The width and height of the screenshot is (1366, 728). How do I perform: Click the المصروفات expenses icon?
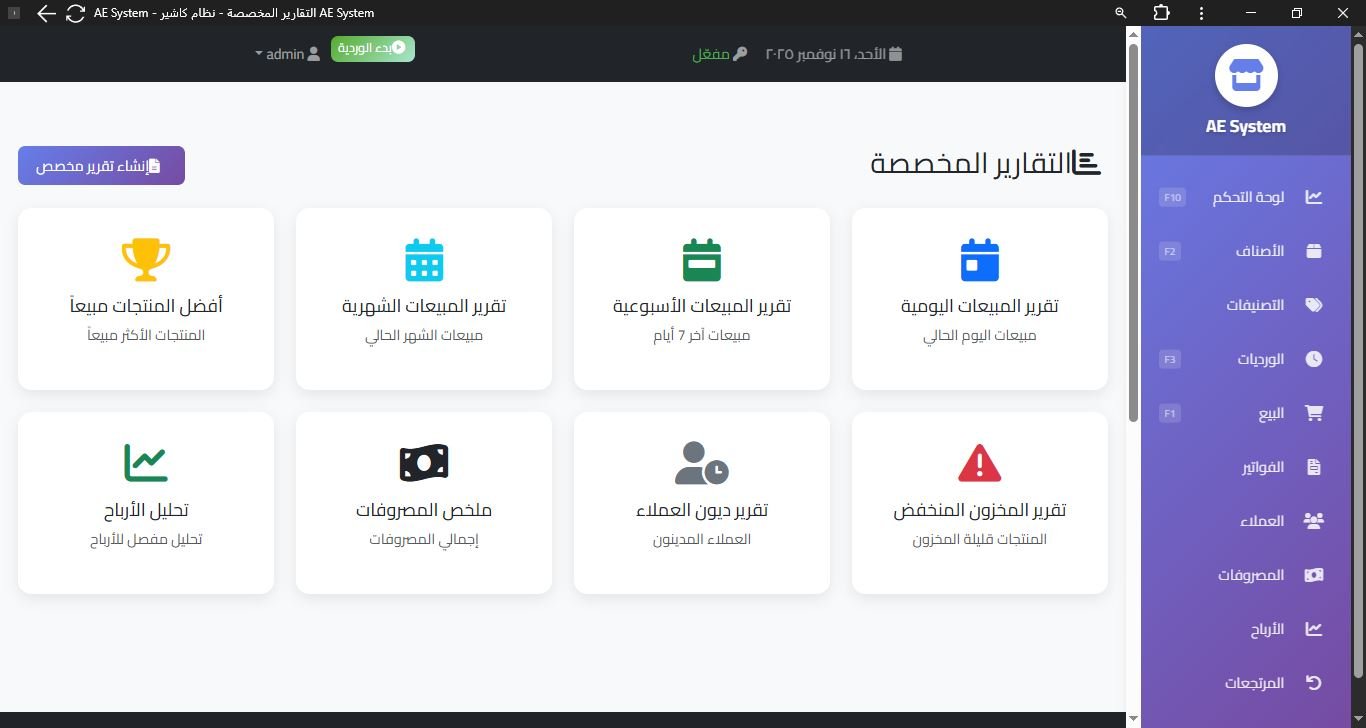tap(1314, 574)
